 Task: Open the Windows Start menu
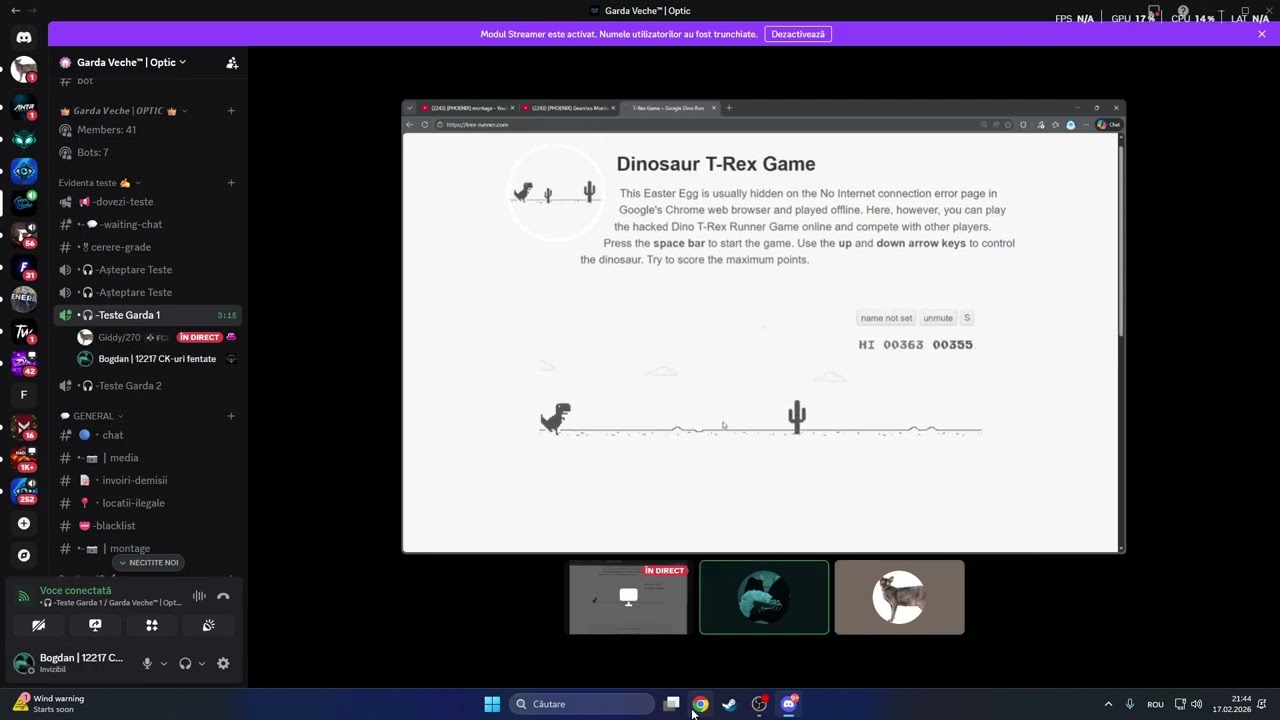492,704
